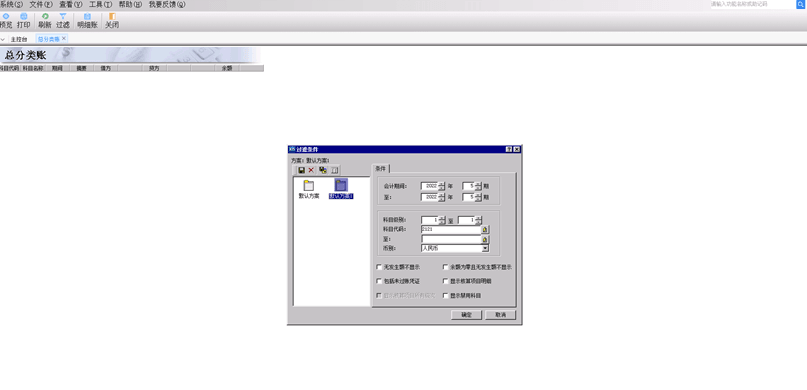Enable the 显示禁用科目 checkbox
807x390 pixels.
pos(446,296)
